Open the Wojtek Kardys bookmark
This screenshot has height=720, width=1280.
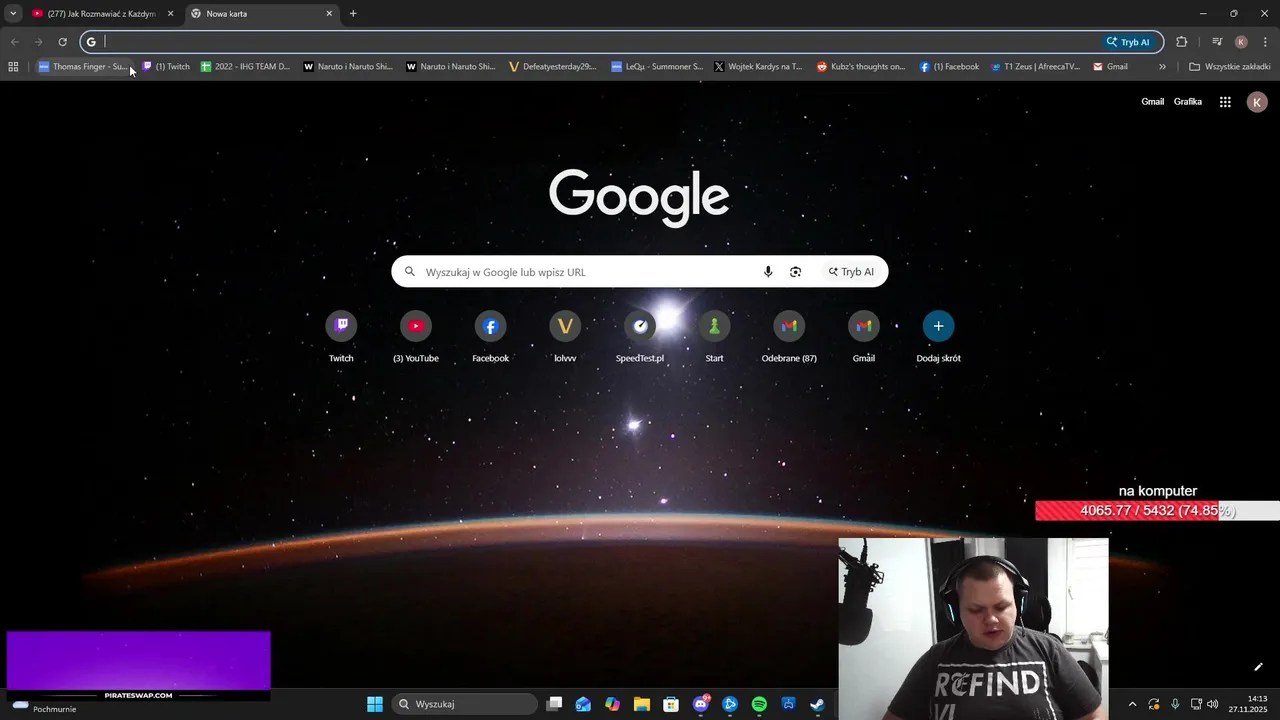[758, 67]
